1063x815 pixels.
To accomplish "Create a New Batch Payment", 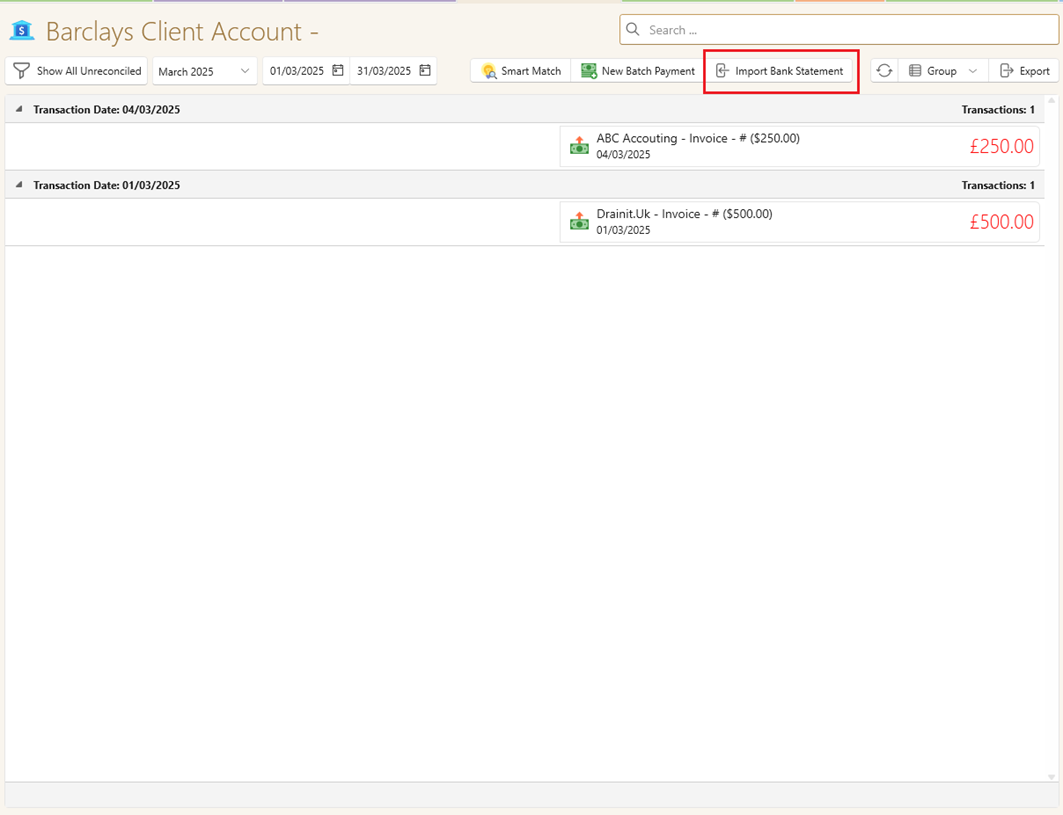I will click(x=638, y=71).
